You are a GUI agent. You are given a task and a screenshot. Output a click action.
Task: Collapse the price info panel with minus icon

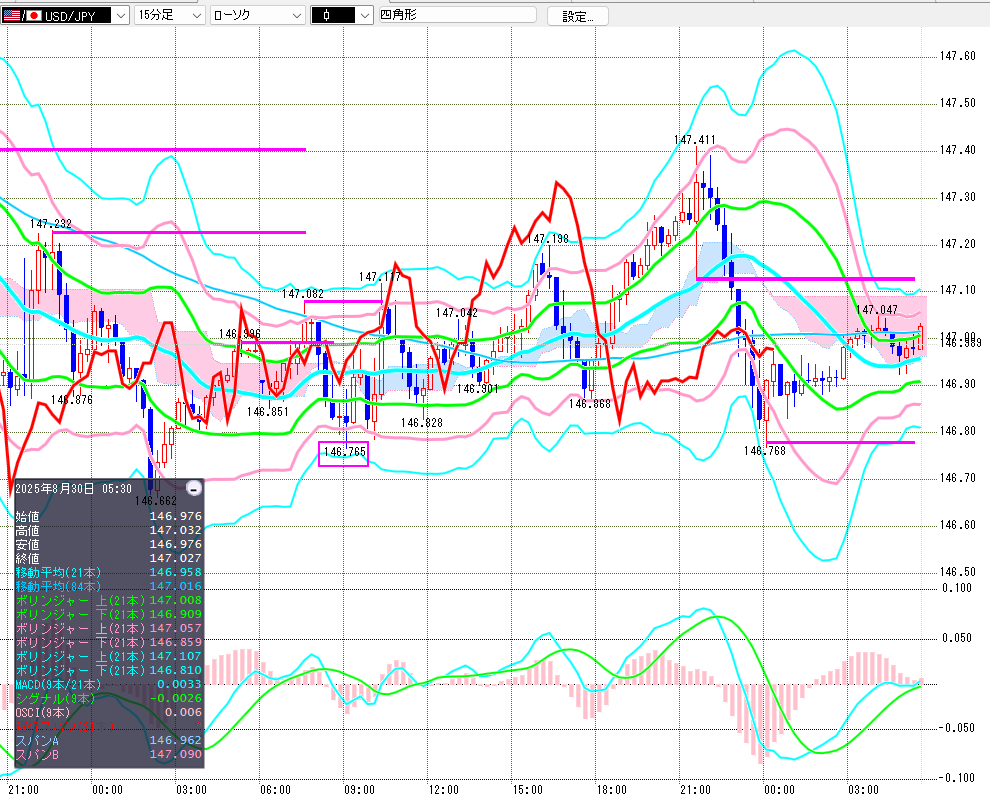tap(194, 488)
